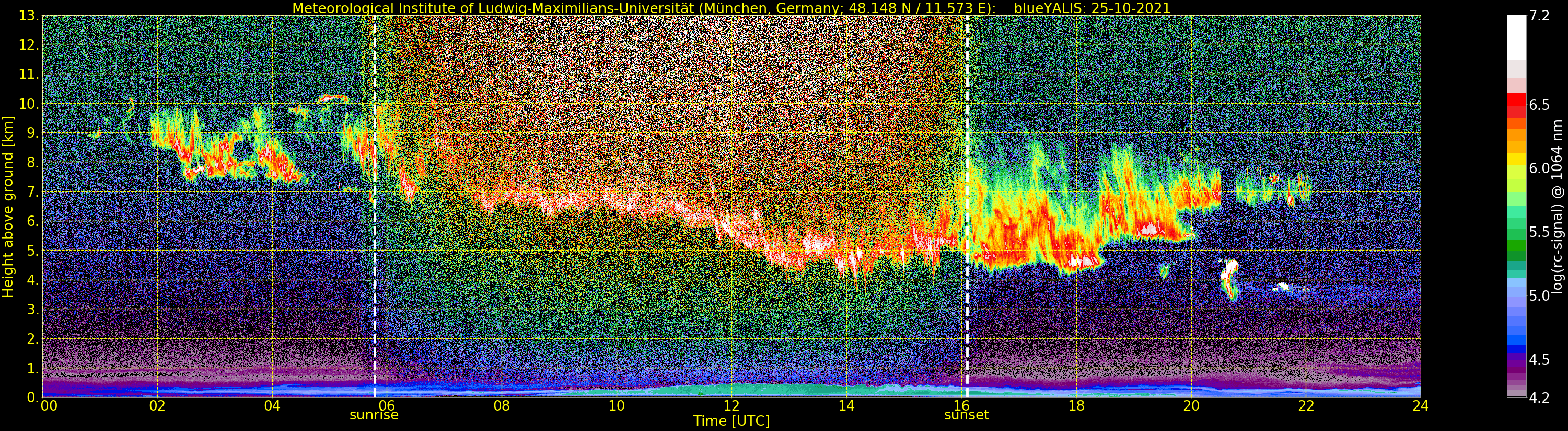Image resolution: width=1568 pixels, height=431 pixels.
Task: Click the time-axis tick label '20'
Action: [1191, 406]
